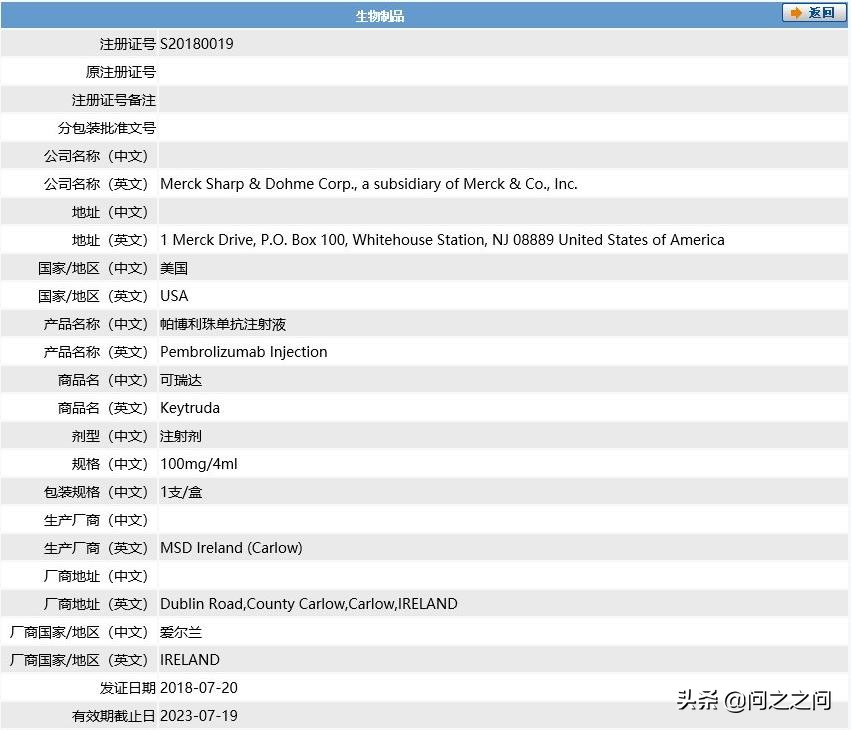Select the Merck Sharp & Dohme company name
Image resolution: width=851 pixels, height=730 pixels.
[x=369, y=183]
